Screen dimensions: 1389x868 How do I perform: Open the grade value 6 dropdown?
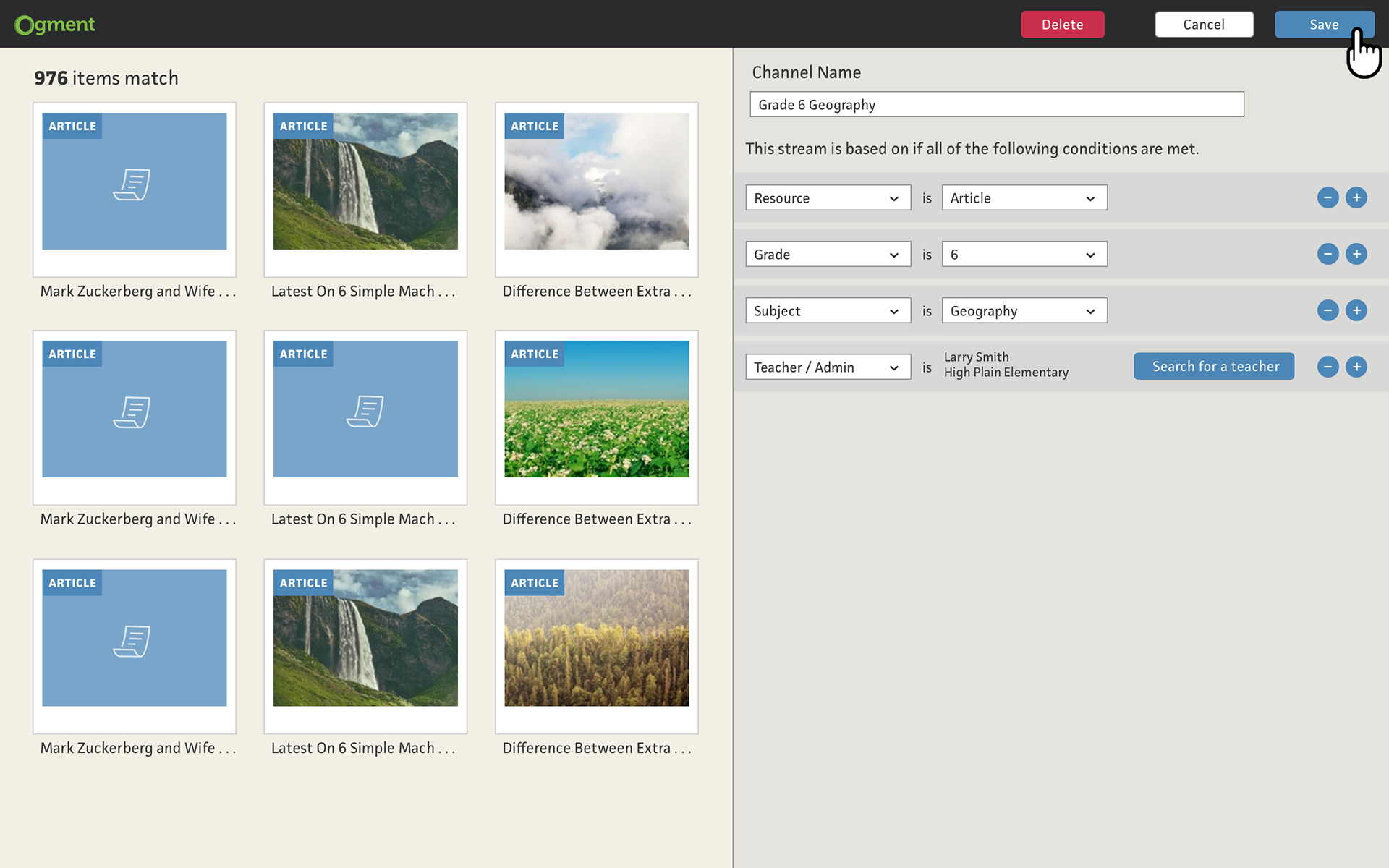pos(1024,254)
